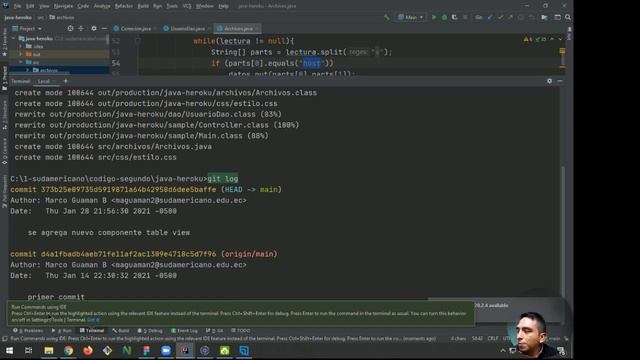
Task: Open the Event Log tool window
Action: 184,331
